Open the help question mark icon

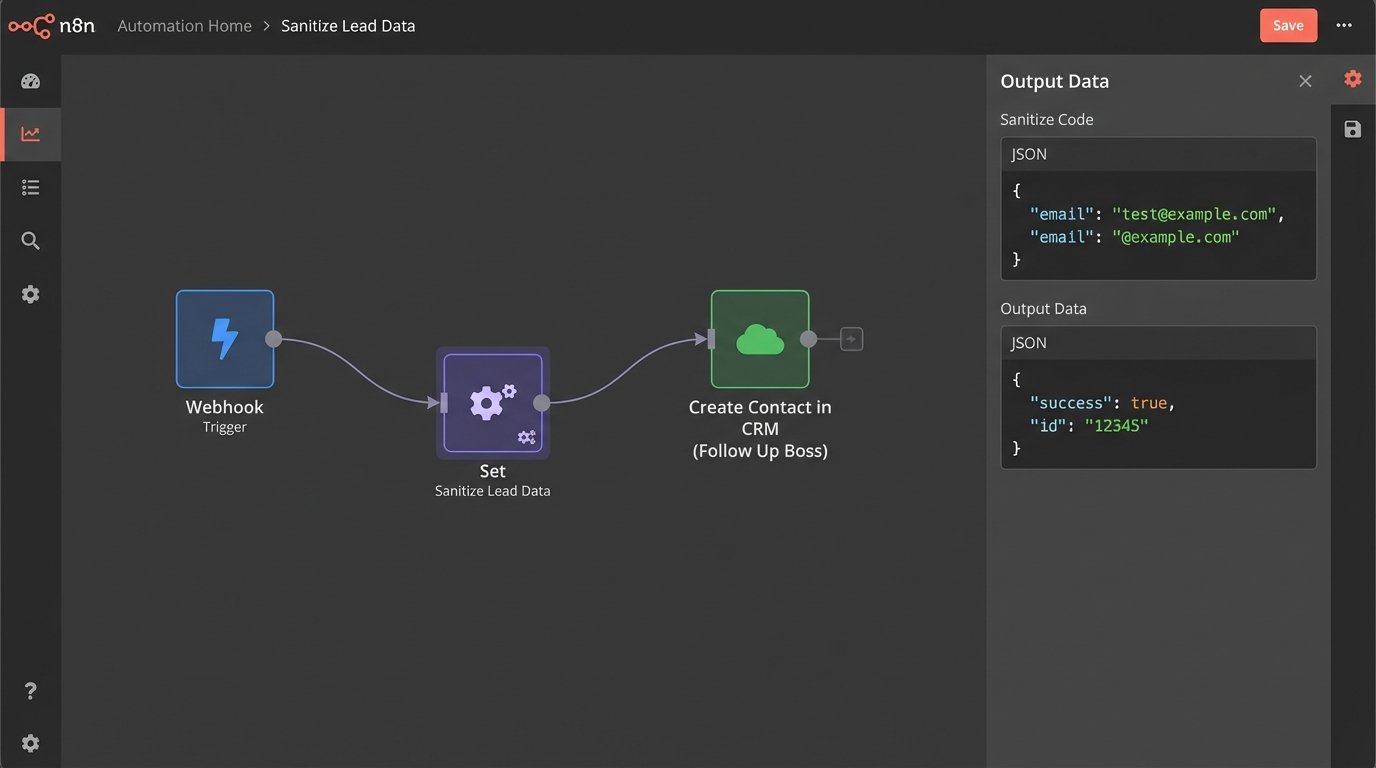[x=30, y=691]
